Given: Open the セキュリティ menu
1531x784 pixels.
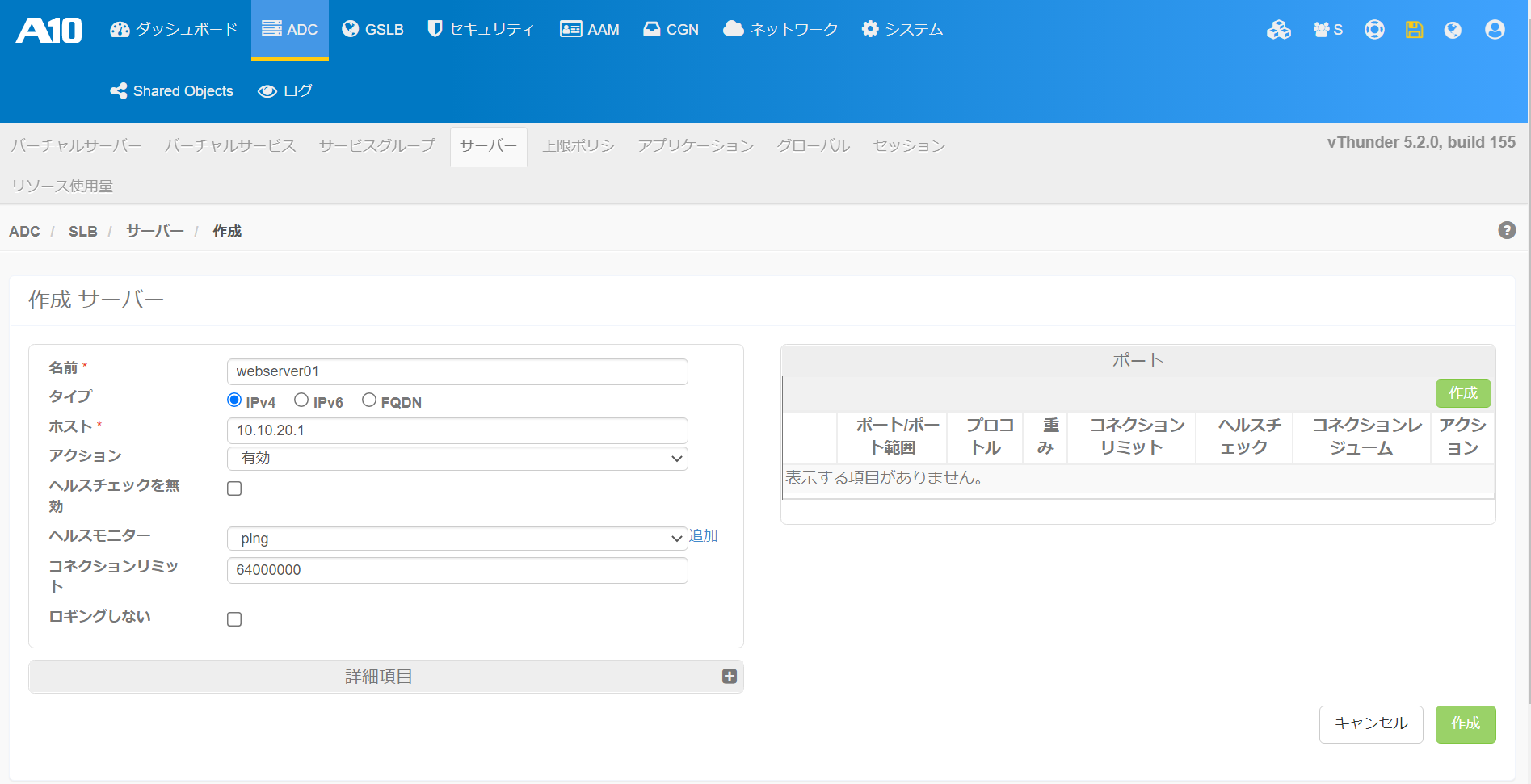Looking at the screenshot, I should (x=481, y=30).
